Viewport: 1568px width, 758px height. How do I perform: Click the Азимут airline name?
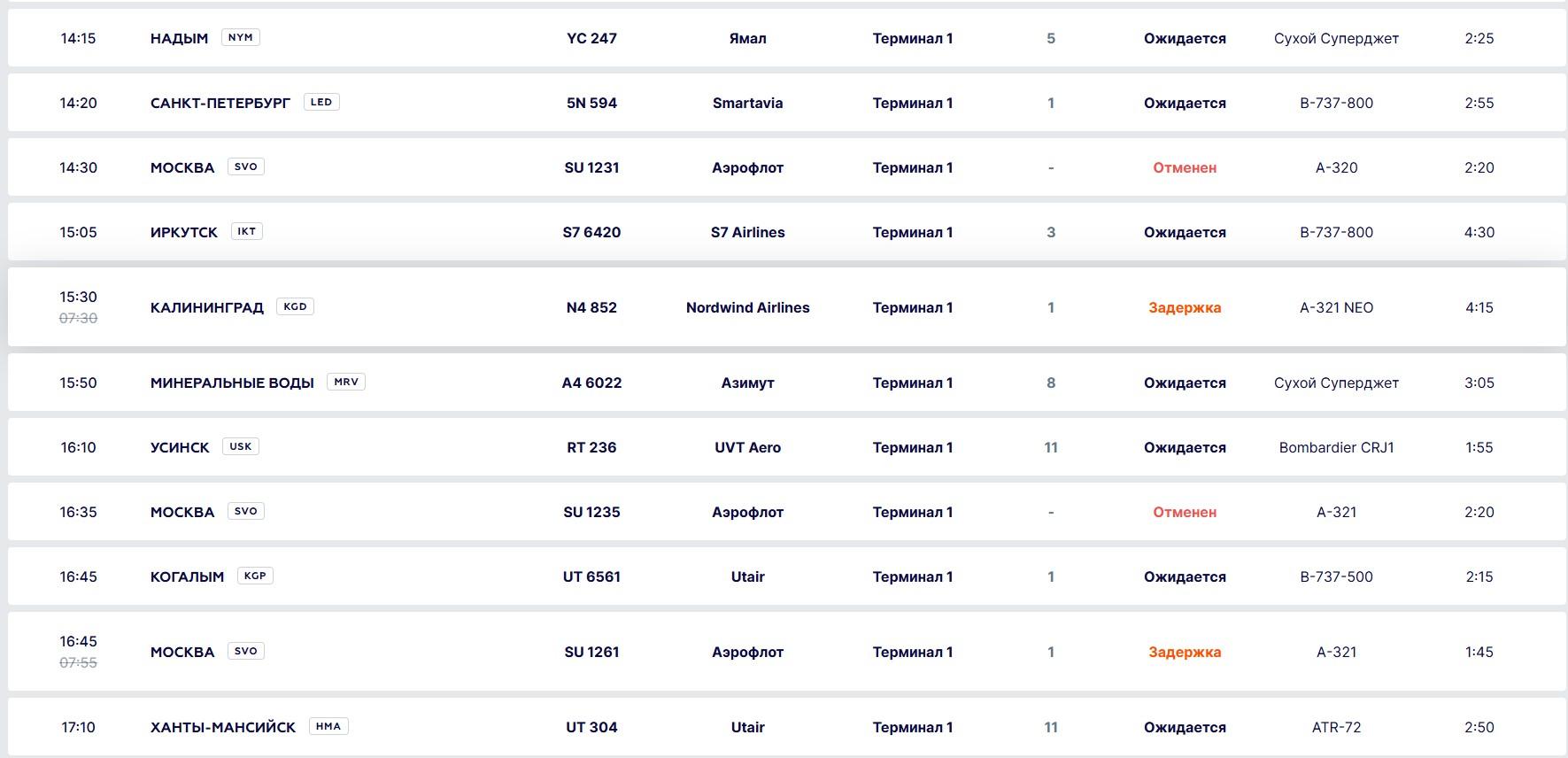tap(747, 383)
